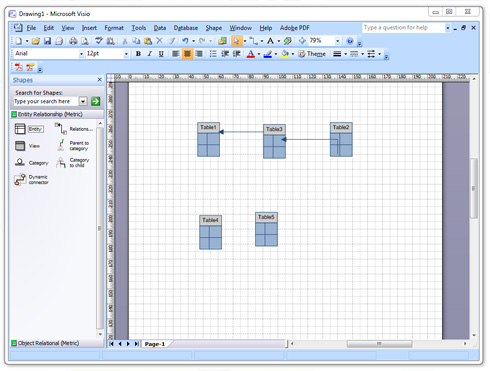Image resolution: width=490 pixels, height=371 pixels.
Task: Pick the Dynamic connector shape
Action: 31,180
